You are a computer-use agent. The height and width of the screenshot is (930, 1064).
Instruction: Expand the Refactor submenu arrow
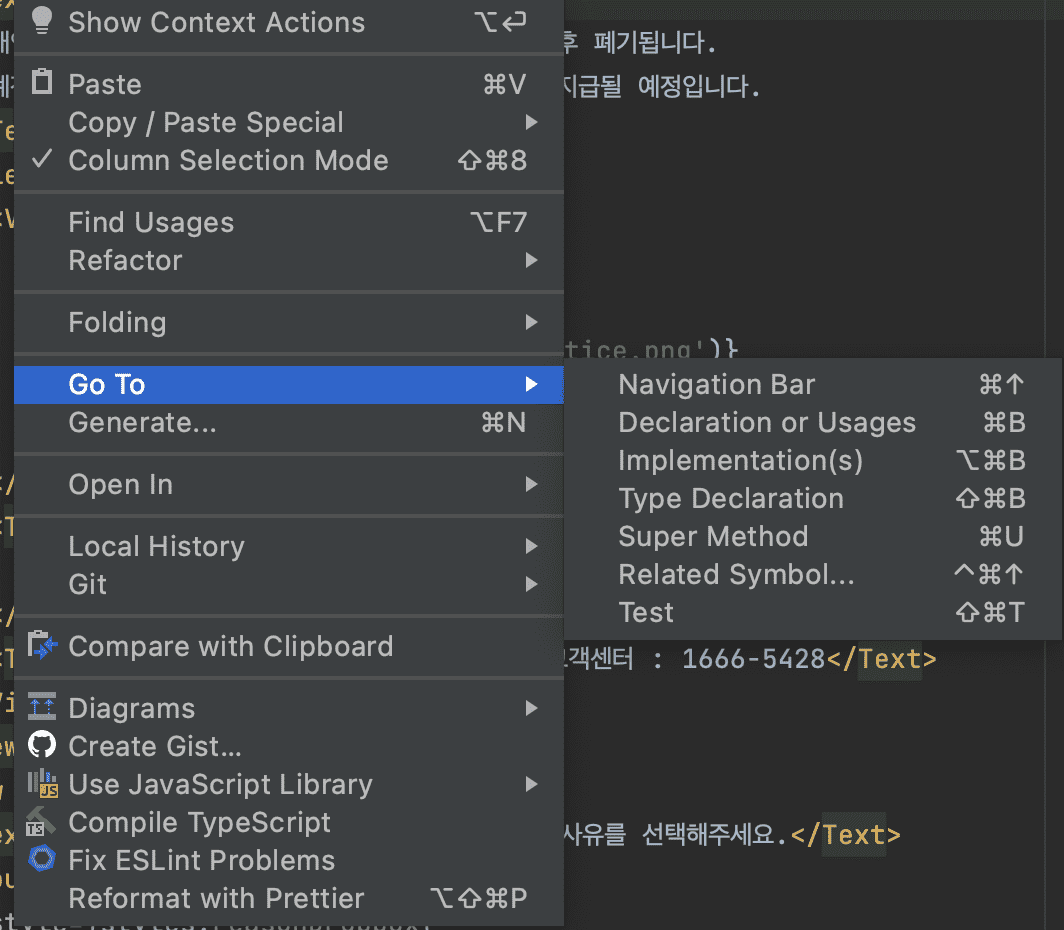[x=531, y=260]
